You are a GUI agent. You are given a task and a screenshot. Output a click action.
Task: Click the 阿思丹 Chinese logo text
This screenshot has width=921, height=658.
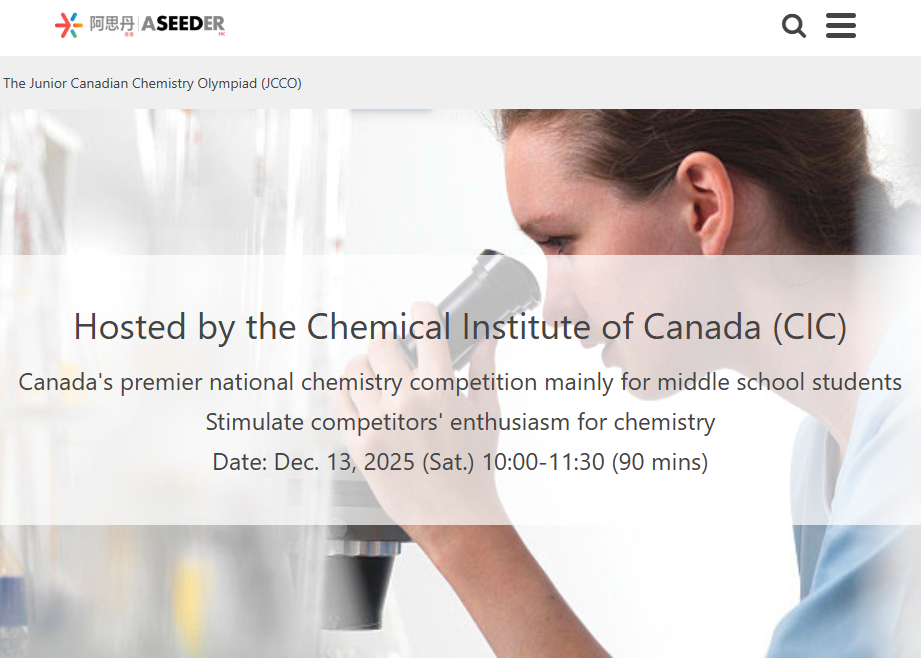tap(112, 24)
